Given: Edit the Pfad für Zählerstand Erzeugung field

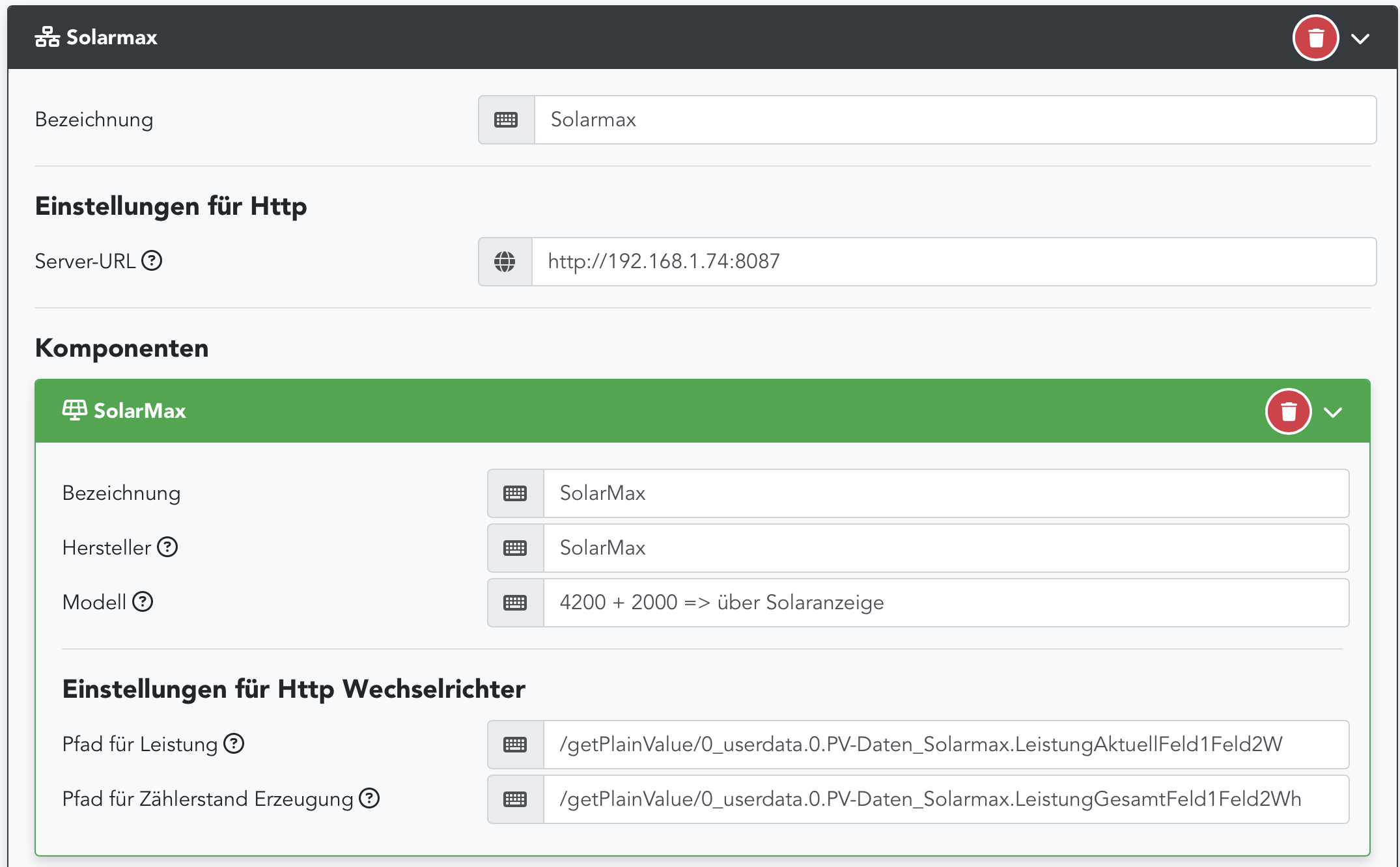Looking at the screenshot, I should pos(945,799).
